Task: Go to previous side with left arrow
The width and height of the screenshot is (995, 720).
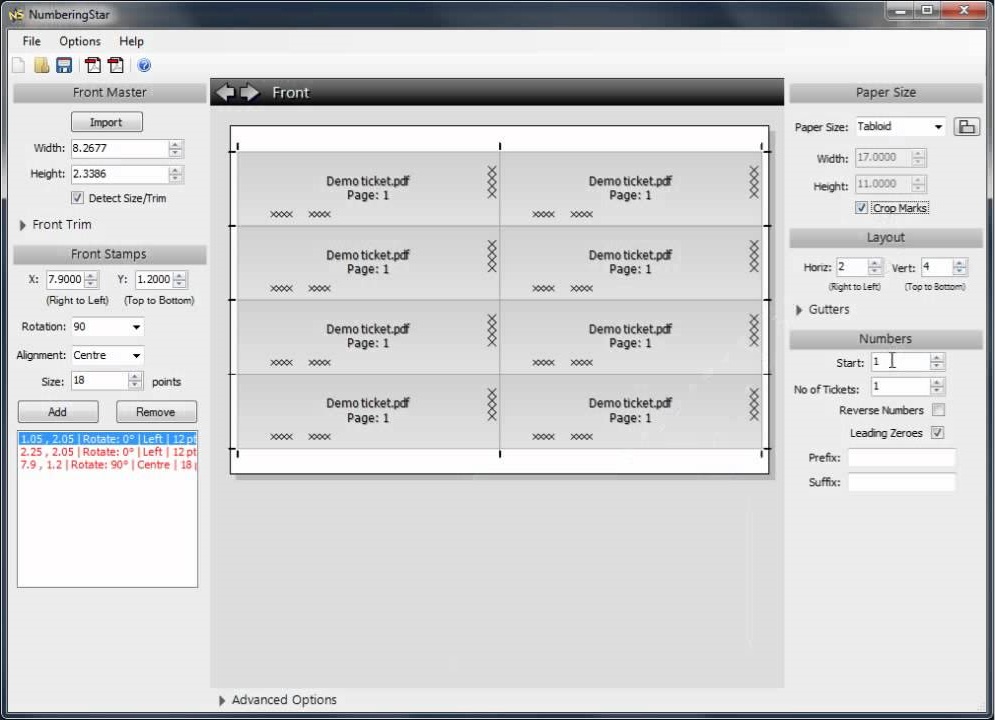Action: pyautogui.click(x=225, y=92)
